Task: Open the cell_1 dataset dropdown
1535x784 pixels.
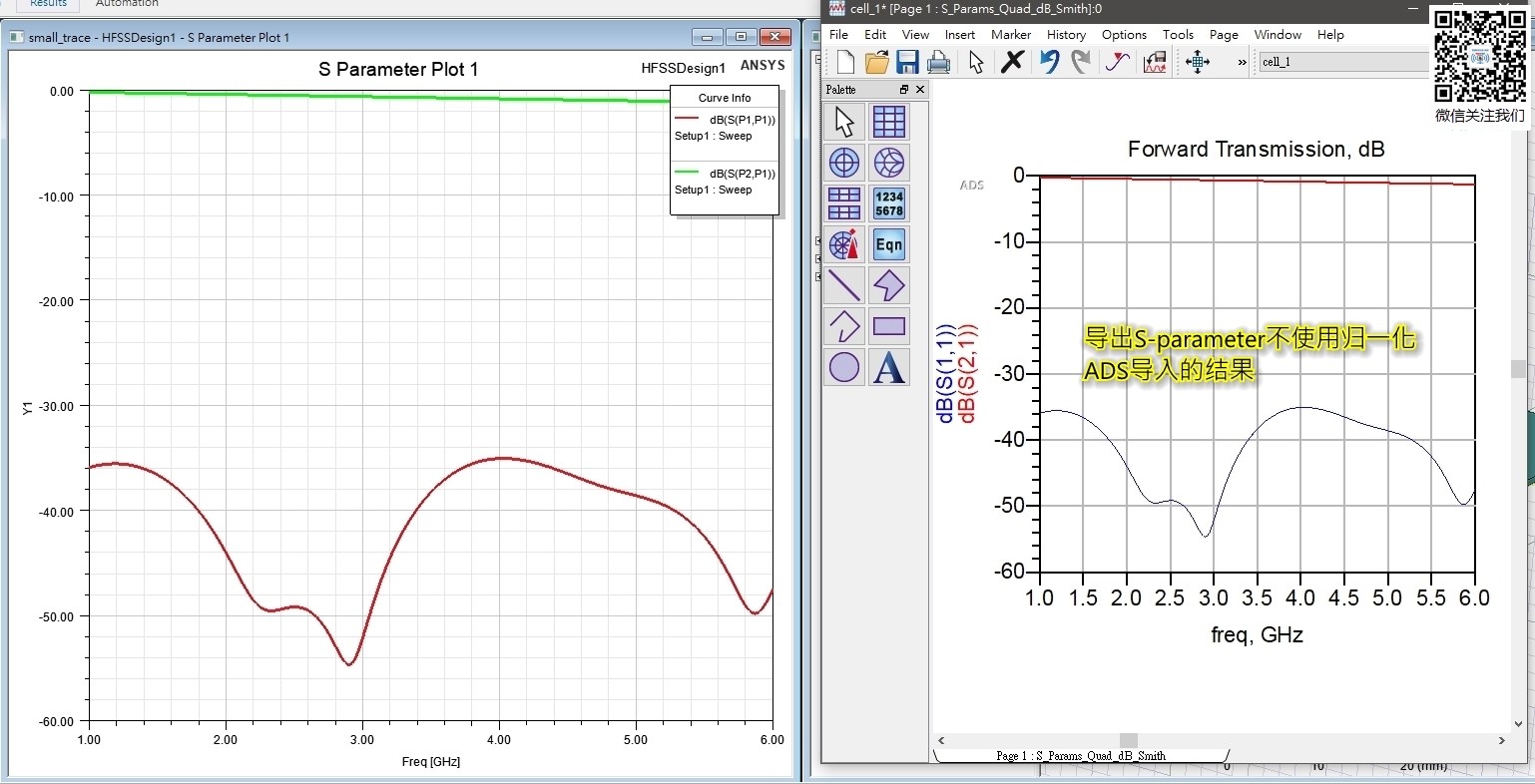Action: [x=1342, y=62]
